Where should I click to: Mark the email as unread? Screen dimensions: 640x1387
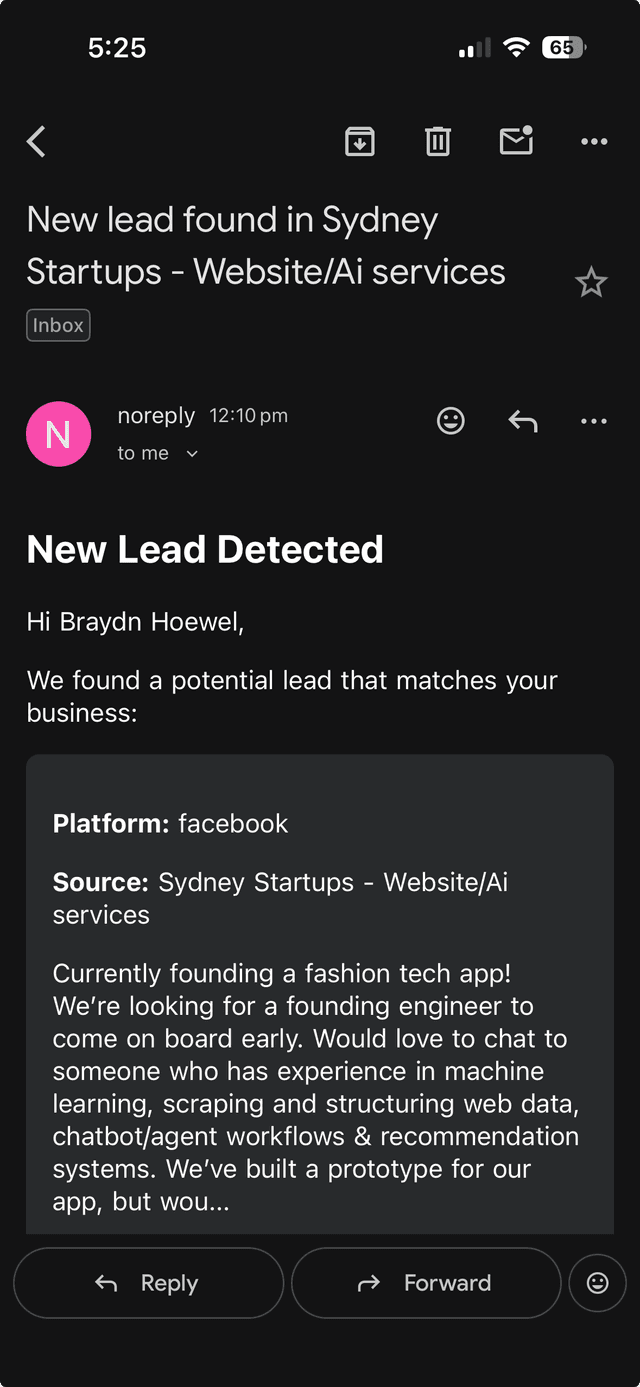point(516,141)
